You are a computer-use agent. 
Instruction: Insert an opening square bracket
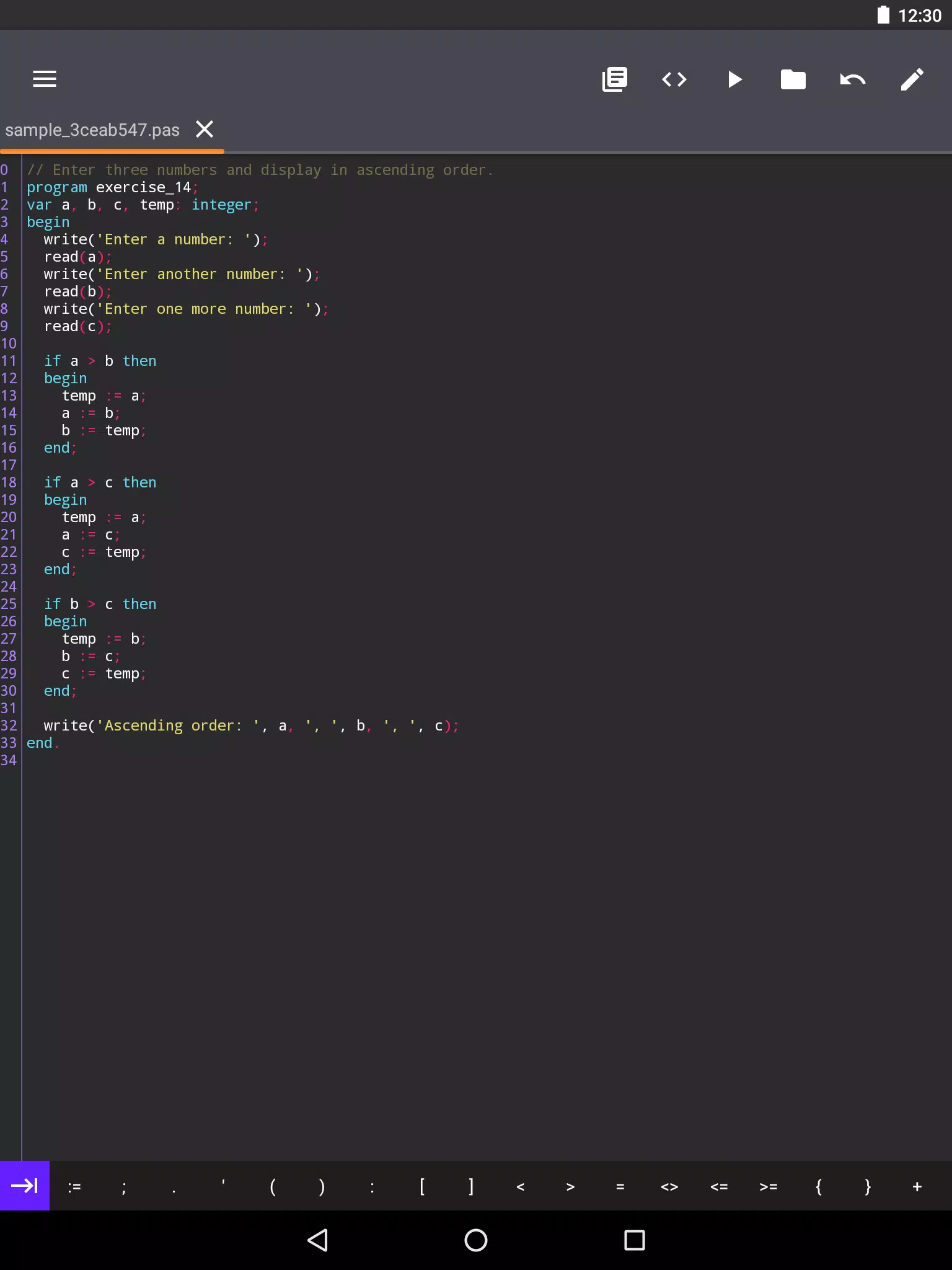click(x=421, y=1187)
